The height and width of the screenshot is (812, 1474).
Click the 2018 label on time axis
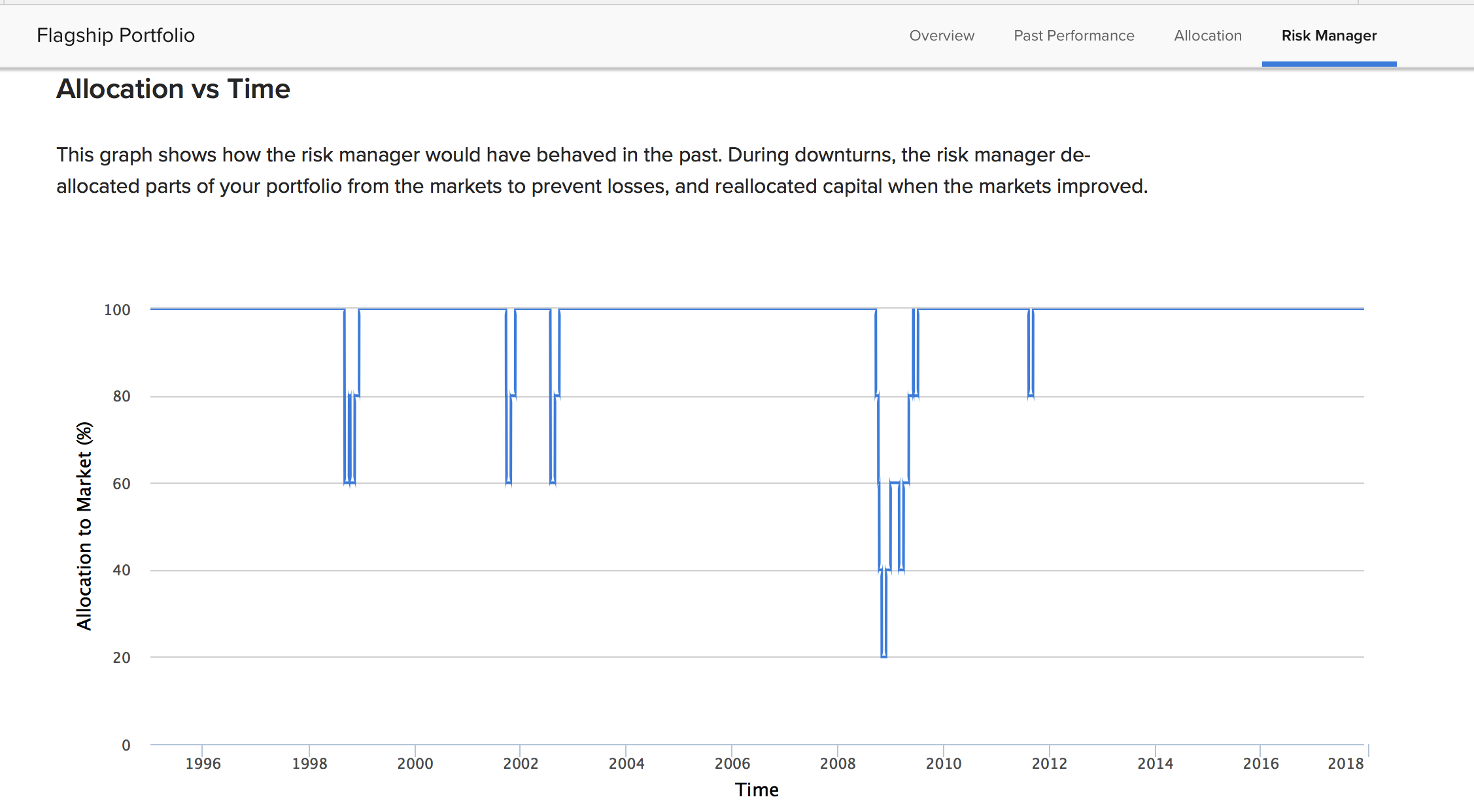(x=1345, y=764)
